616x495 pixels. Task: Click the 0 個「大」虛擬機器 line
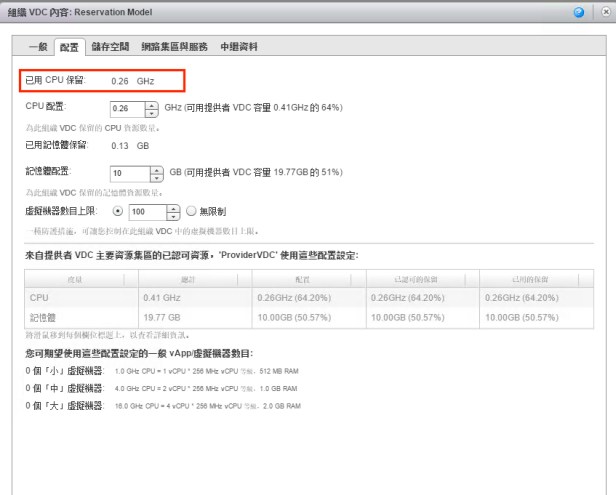pyautogui.click(x=163, y=405)
